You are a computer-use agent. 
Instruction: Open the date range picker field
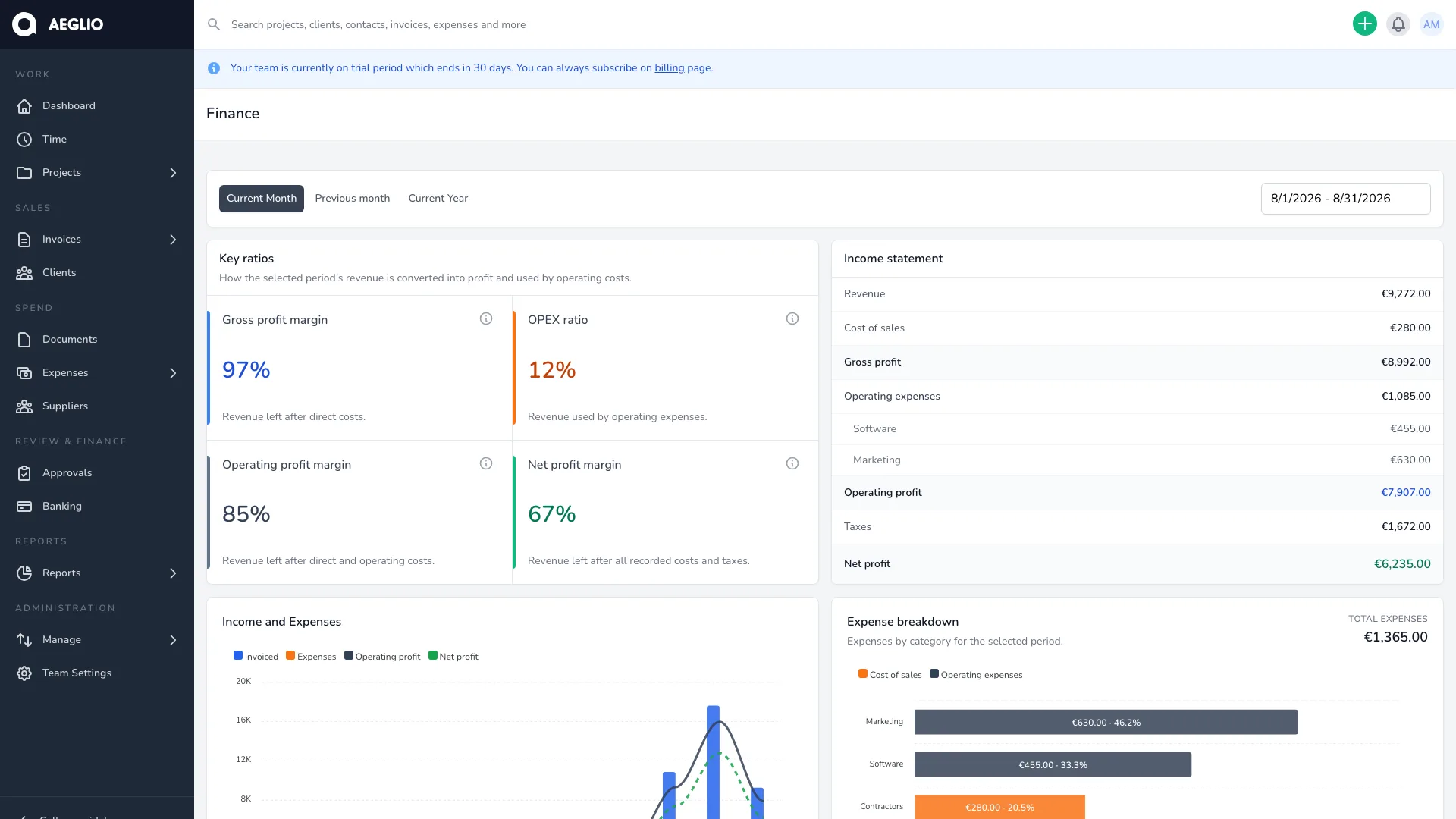pyautogui.click(x=1345, y=199)
